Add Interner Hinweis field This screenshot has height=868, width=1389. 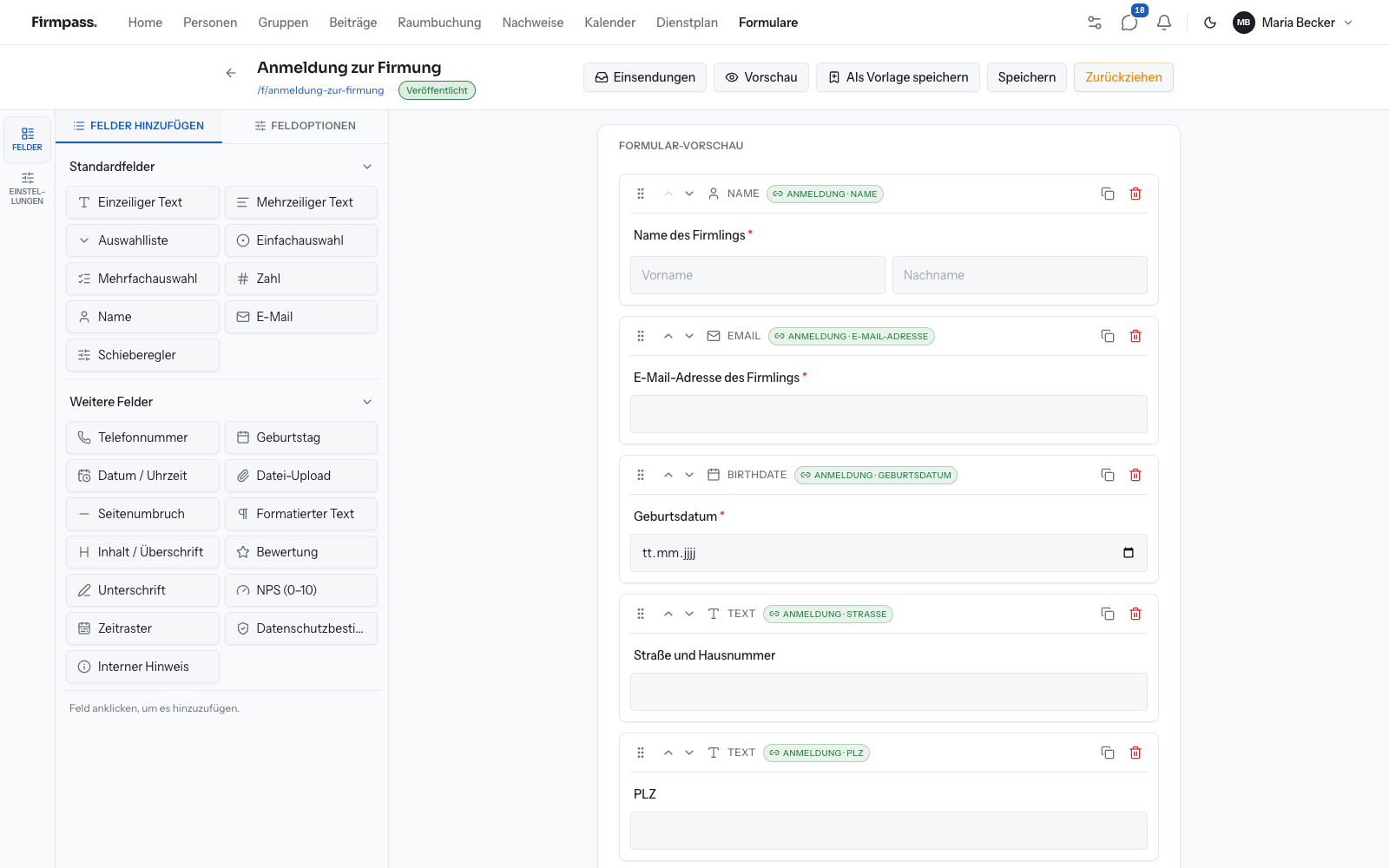point(142,667)
